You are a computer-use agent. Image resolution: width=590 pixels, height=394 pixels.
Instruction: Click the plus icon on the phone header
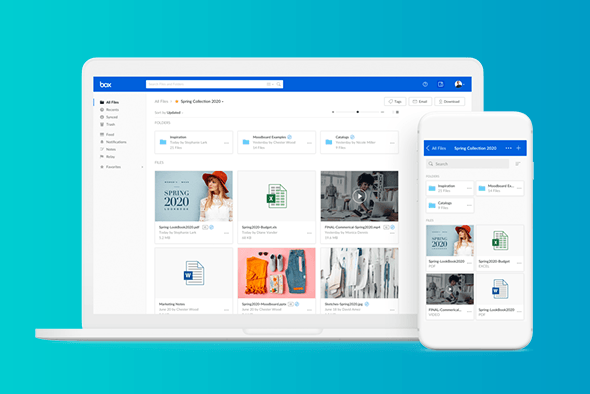point(519,148)
